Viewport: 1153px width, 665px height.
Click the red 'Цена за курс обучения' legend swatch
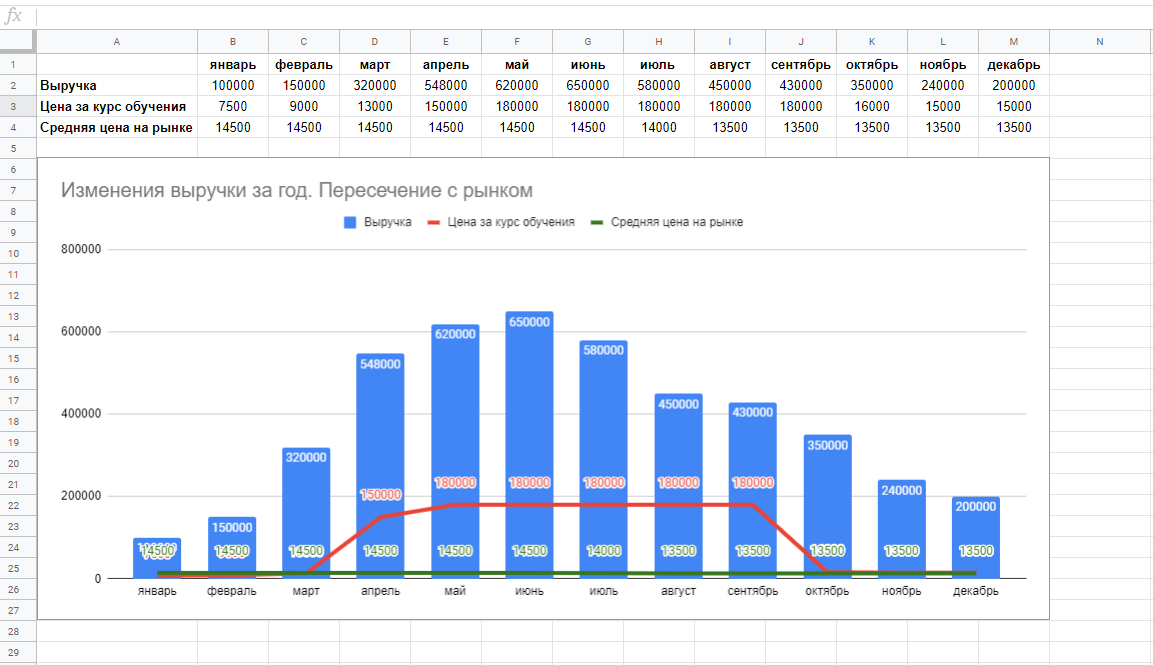pyautogui.click(x=434, y=222)
